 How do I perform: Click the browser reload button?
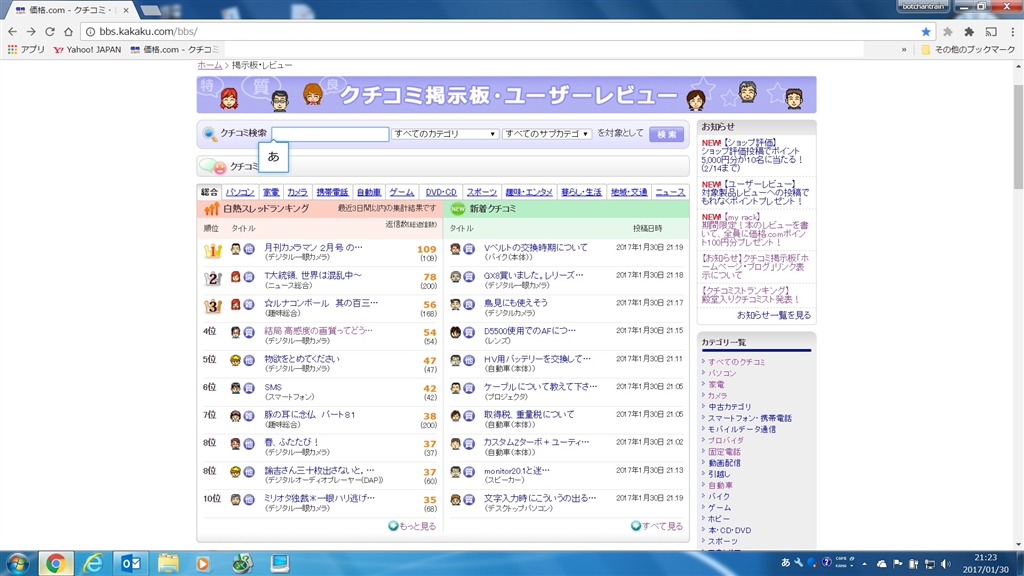[50, 31]
